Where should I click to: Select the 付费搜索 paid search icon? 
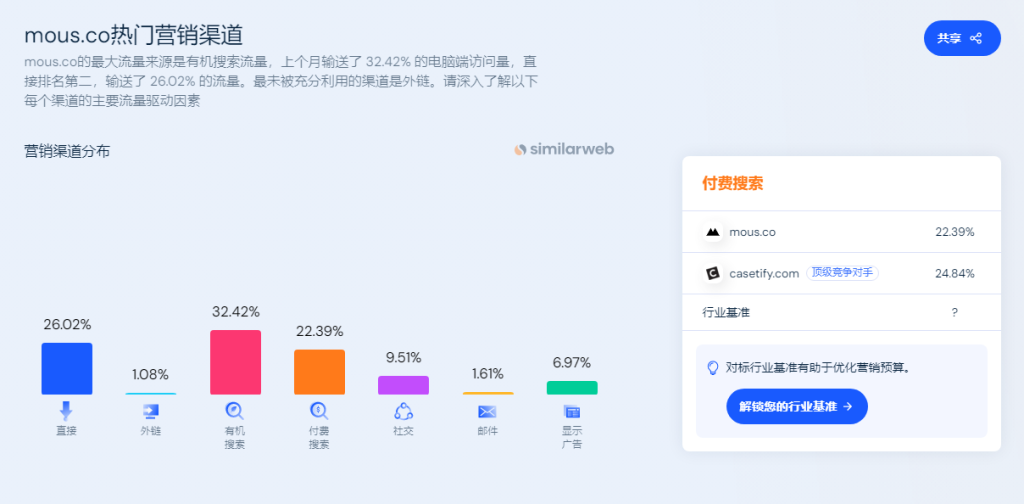click(x=319, y=411)
